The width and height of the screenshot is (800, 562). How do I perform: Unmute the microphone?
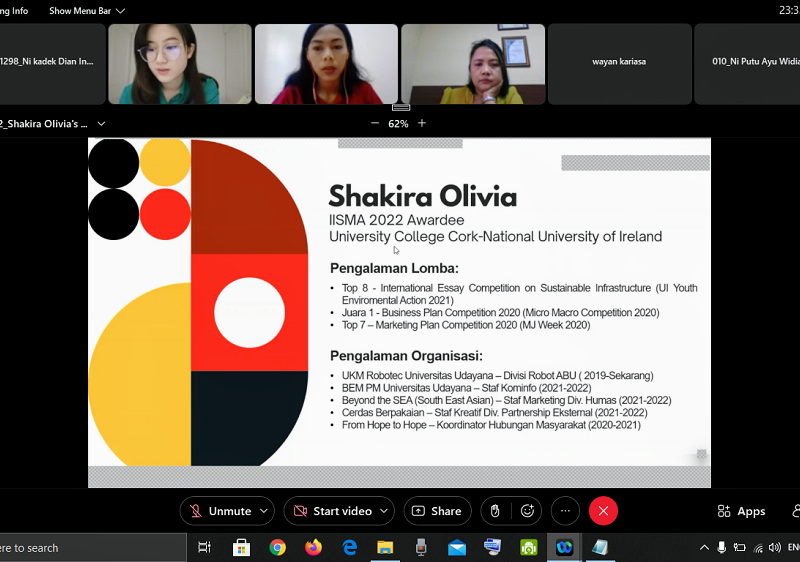(220, 511)
